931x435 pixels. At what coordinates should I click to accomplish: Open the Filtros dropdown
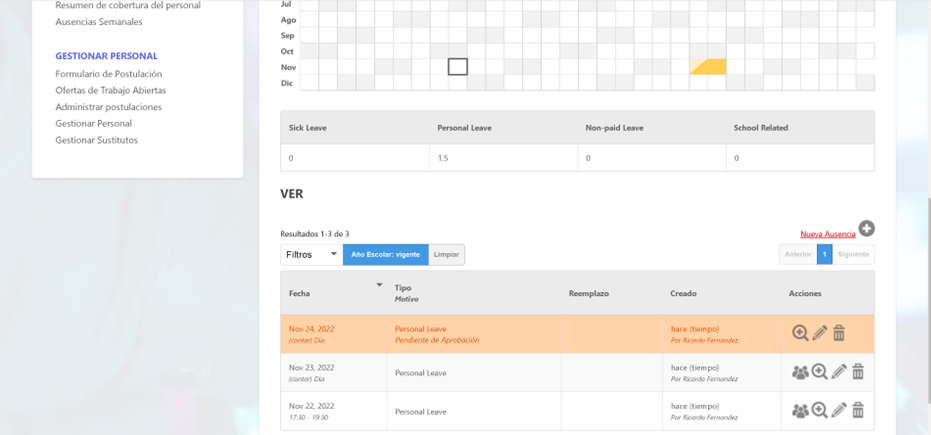click(x=311, y=255)
